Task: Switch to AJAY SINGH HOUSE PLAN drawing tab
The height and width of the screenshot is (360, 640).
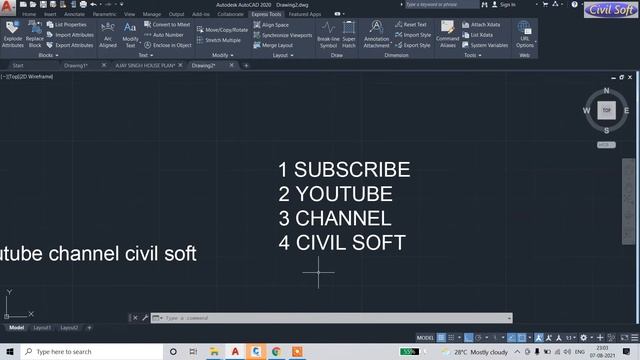Action: click(145, 65)
